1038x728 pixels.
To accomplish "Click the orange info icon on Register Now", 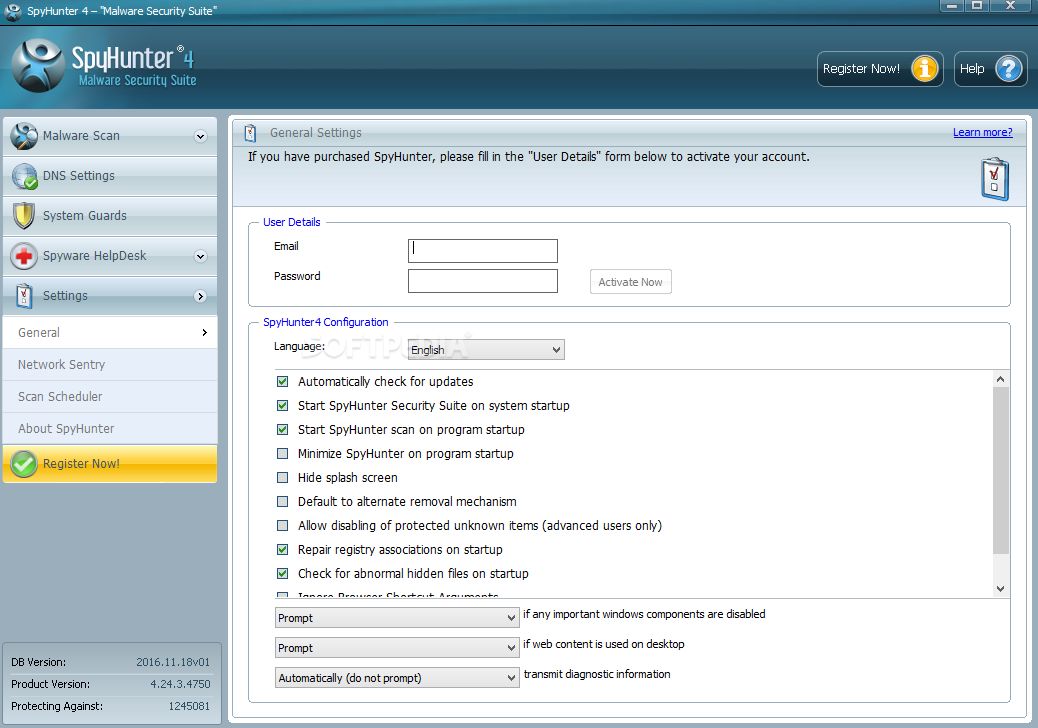I will (925, 69).
